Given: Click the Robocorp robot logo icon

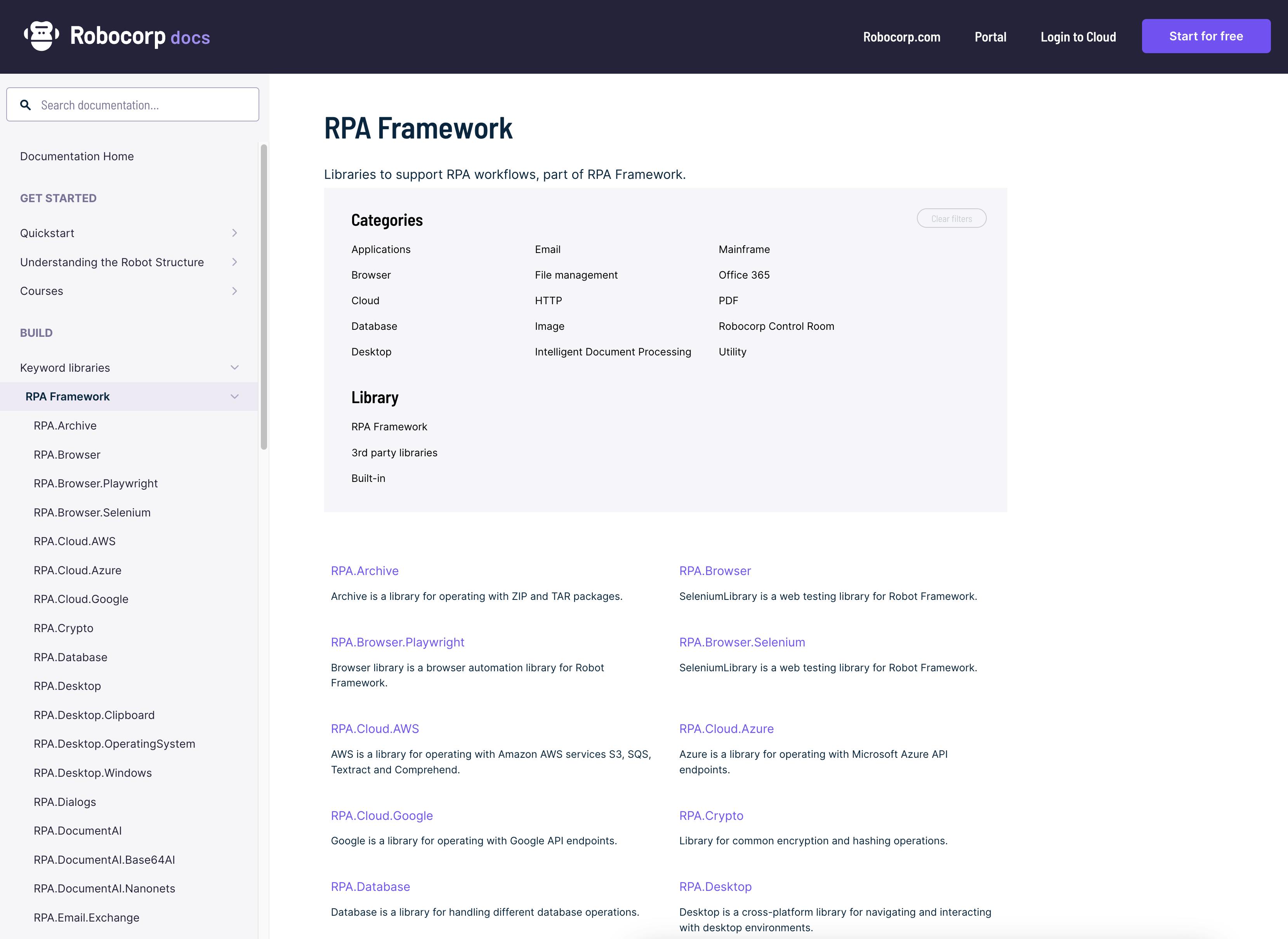Looking at the screenshot, I should pyautogui.click(x=41, y=36).
